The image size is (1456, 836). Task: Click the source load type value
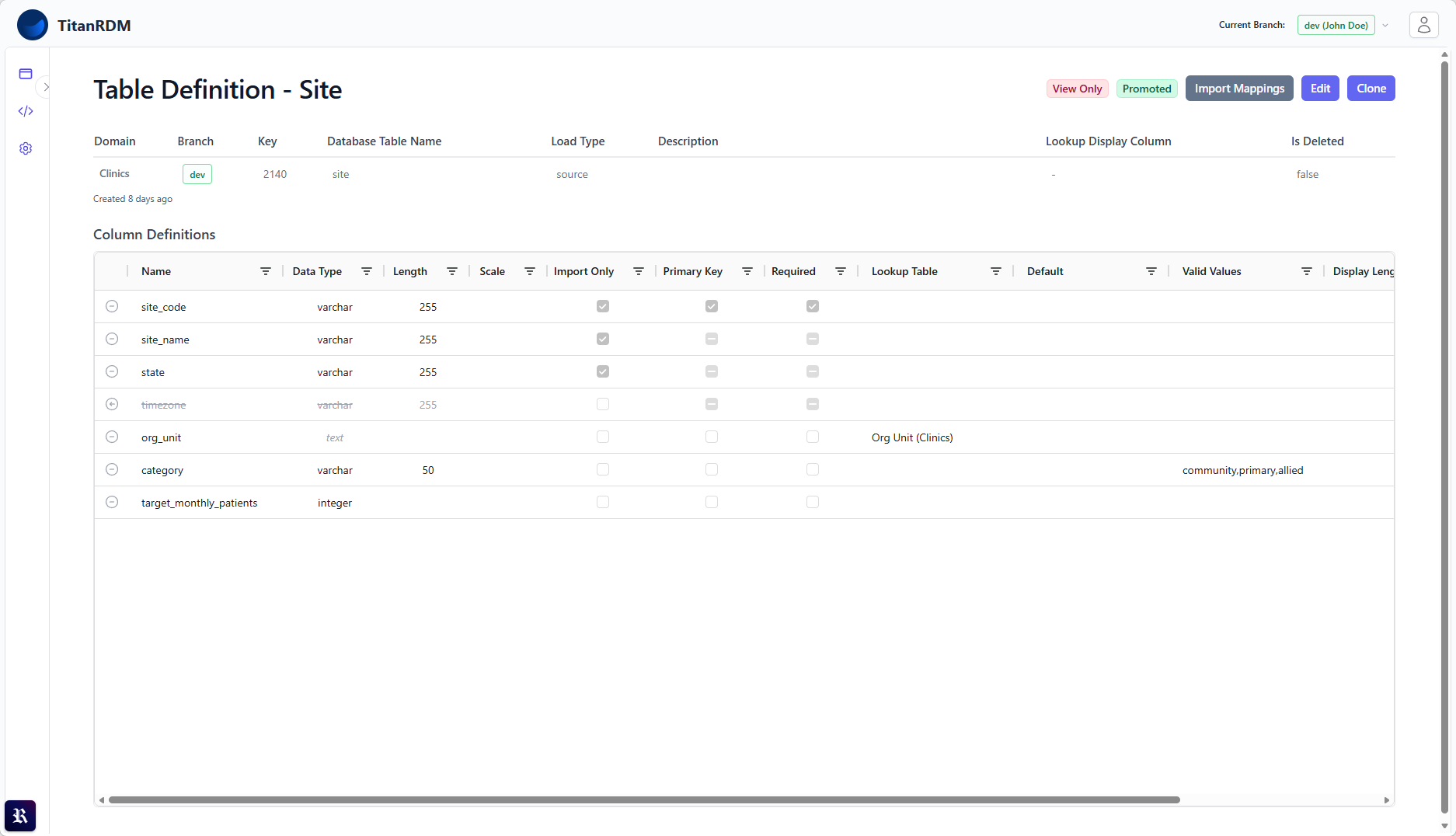[572, 174]
